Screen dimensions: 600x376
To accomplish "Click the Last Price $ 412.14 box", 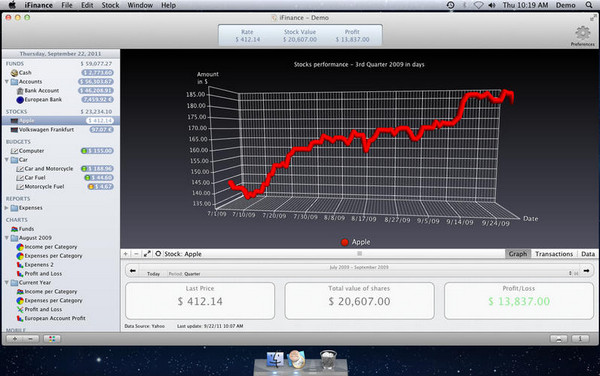I will coord(200,301).
